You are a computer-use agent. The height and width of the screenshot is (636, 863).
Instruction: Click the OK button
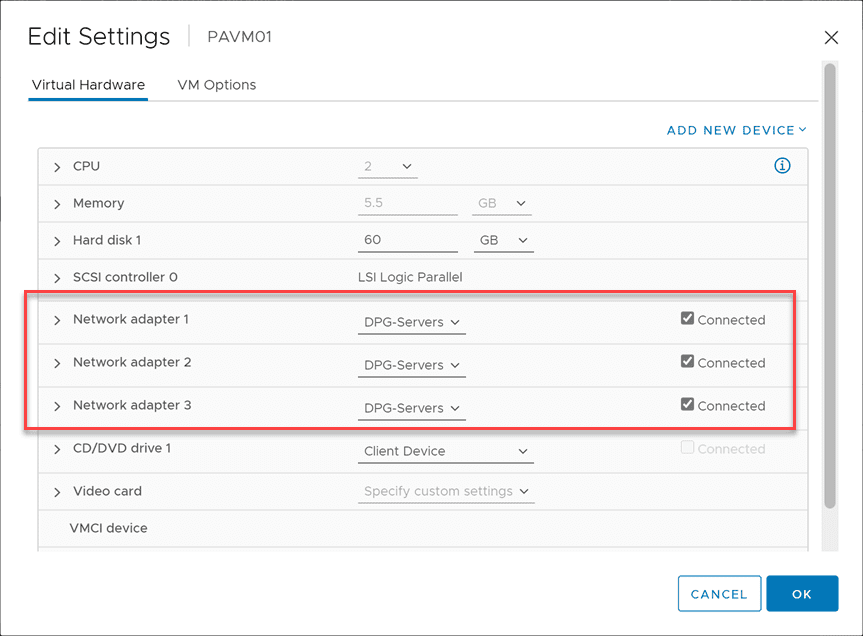[802, 594]
